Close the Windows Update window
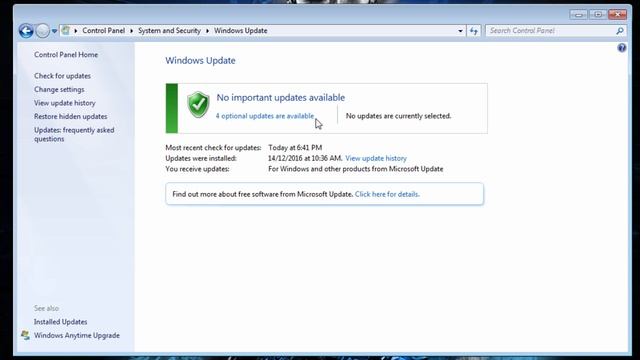Image resolution: width=640 pixels, height=360 pixels. pyautogui.click(x=618, y=15)
